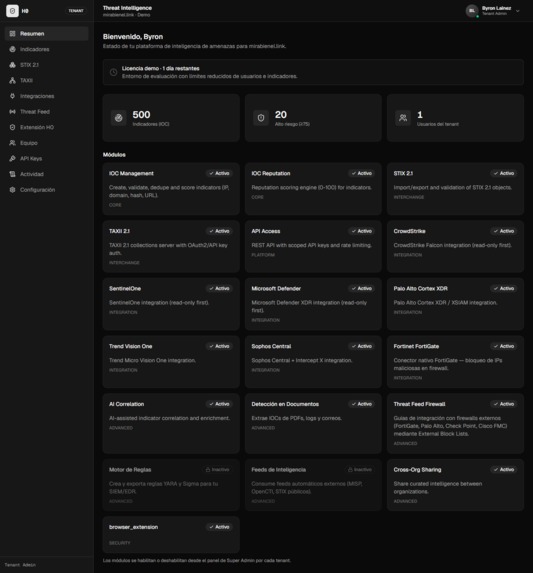Viewport: 533px width, 573px height.
Task: Click the API Keys key icon
Action: point(12,159)
